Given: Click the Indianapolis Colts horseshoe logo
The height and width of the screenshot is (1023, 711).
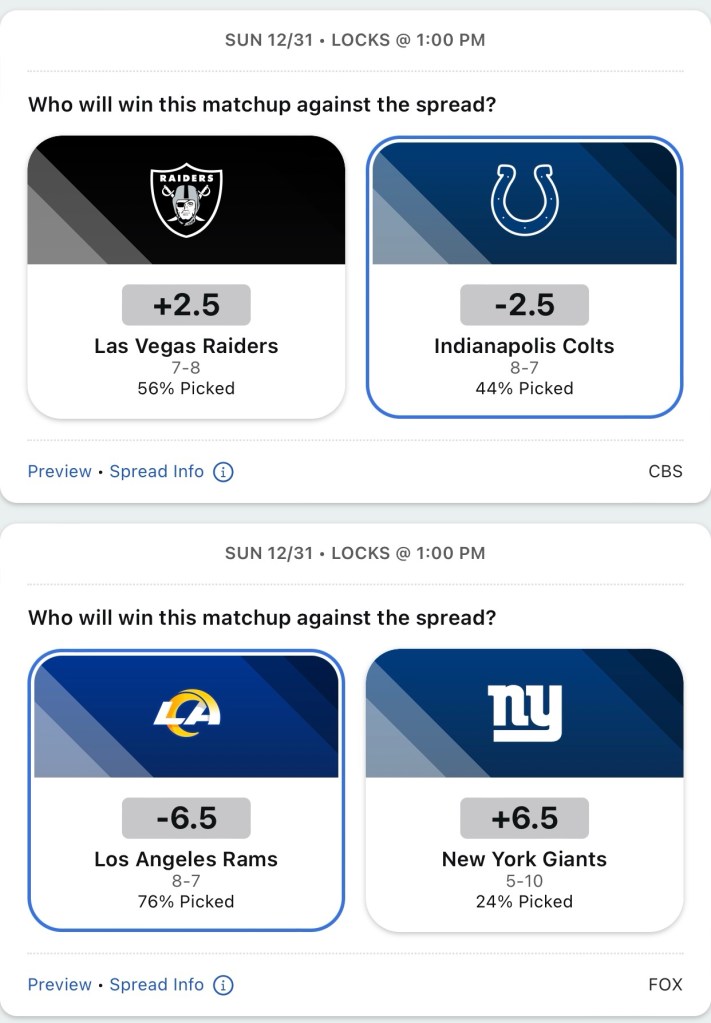Looking at the screenshot, I should (524, 200).
